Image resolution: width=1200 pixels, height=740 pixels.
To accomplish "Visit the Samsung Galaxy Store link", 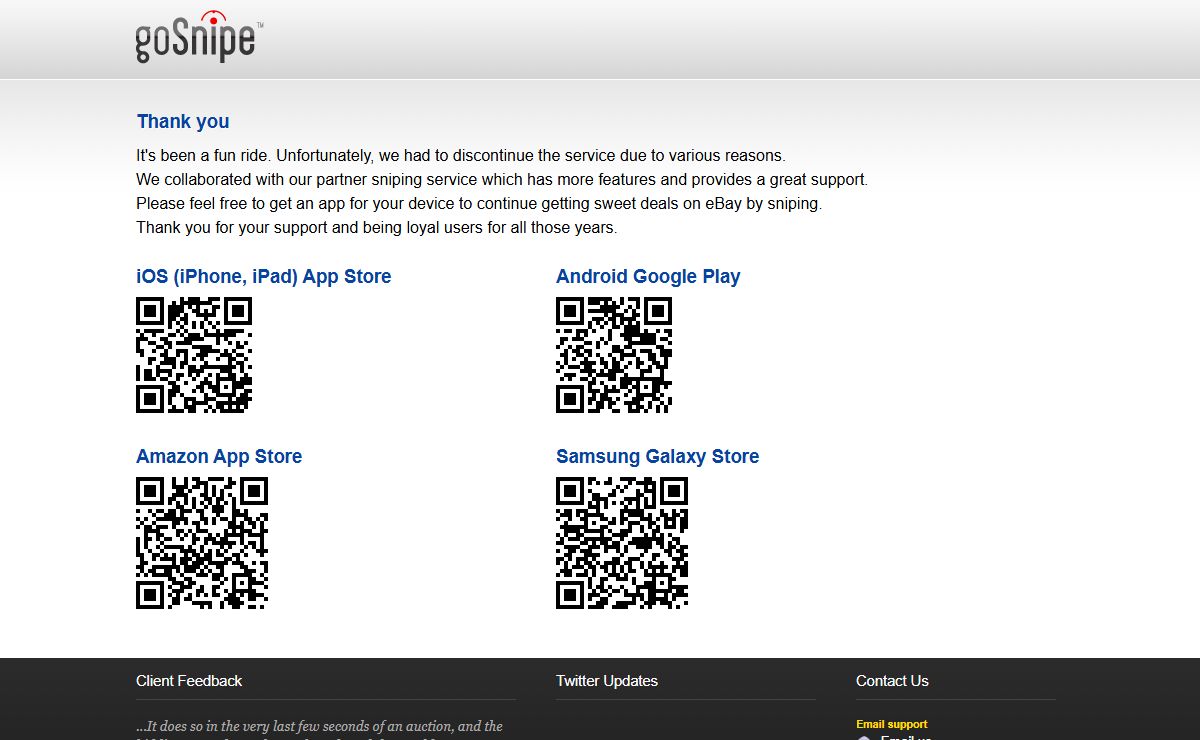I will click(657, 457).
